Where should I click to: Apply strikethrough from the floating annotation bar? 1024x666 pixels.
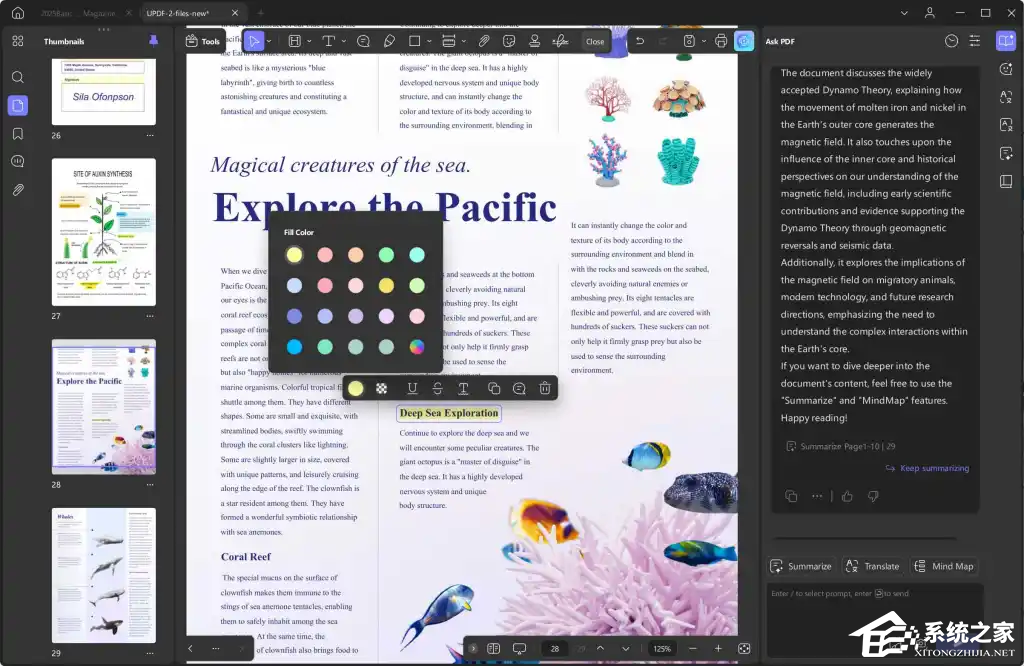coord(438,388)
